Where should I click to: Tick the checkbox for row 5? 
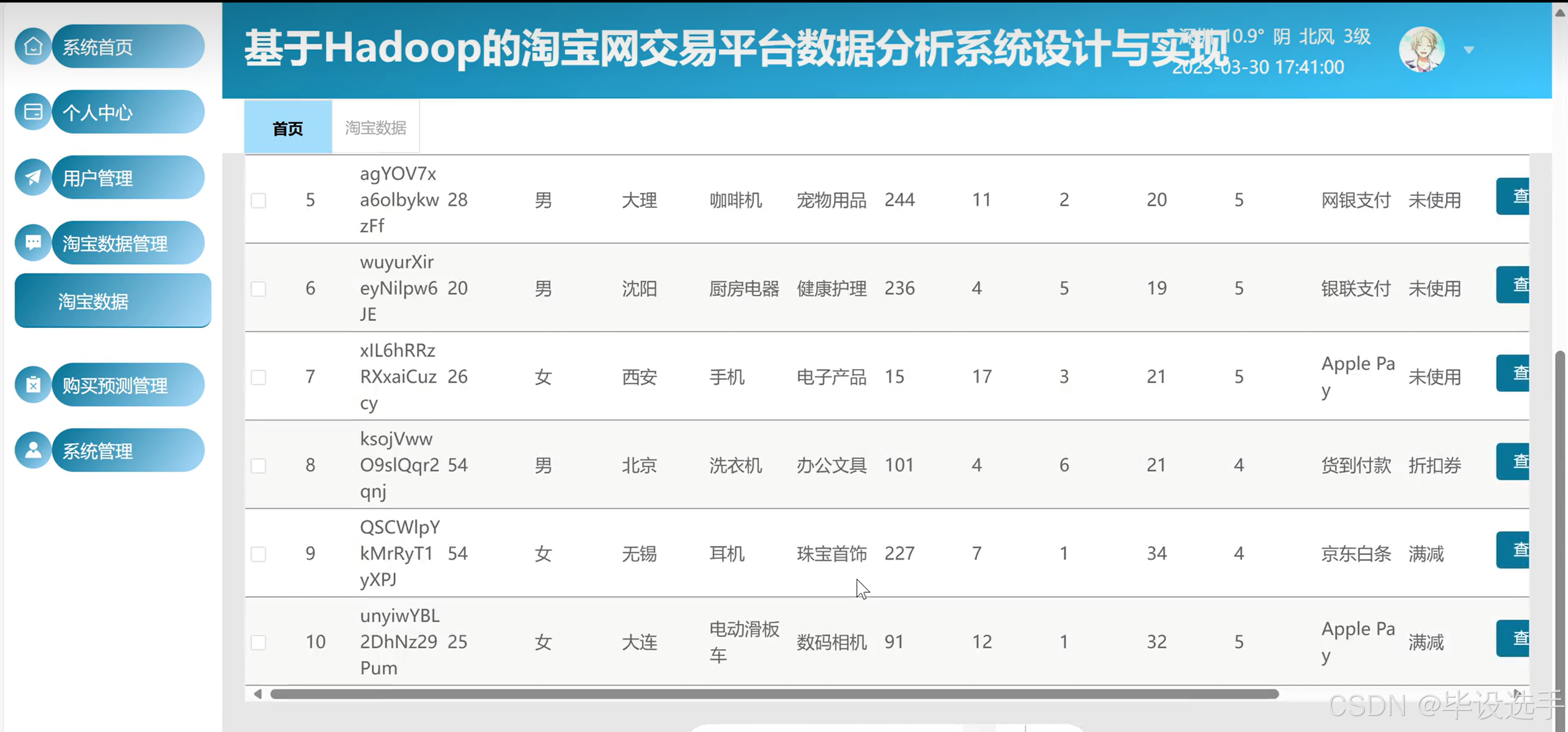point(258,200)
